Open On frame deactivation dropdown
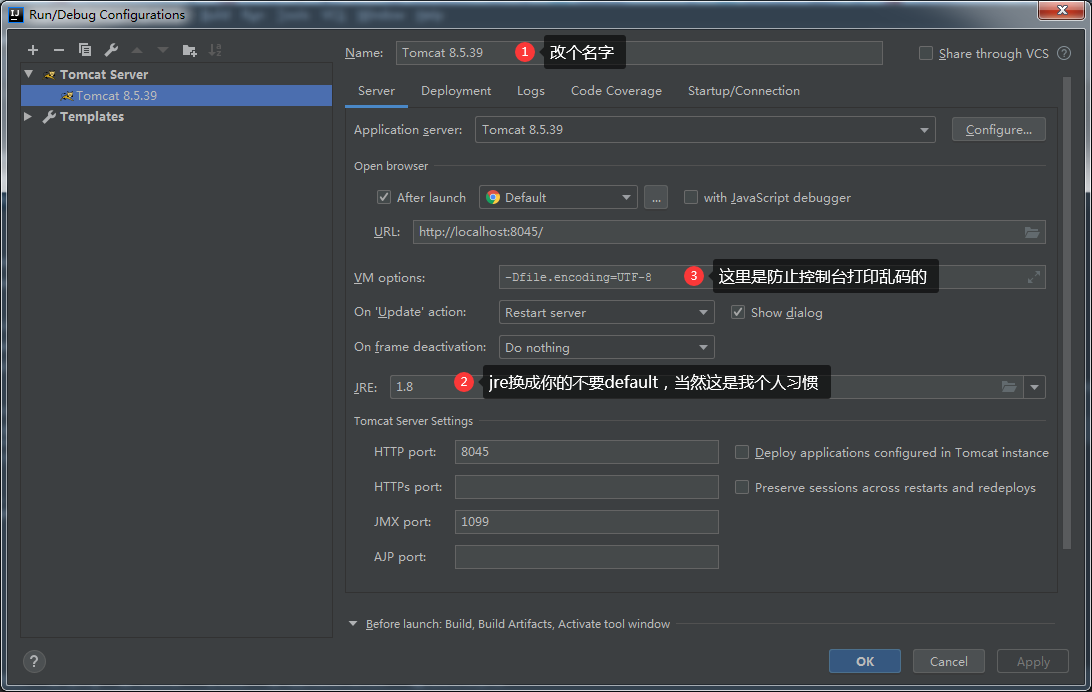This screenshot has height=692, width=1092. tap(607, 347)
